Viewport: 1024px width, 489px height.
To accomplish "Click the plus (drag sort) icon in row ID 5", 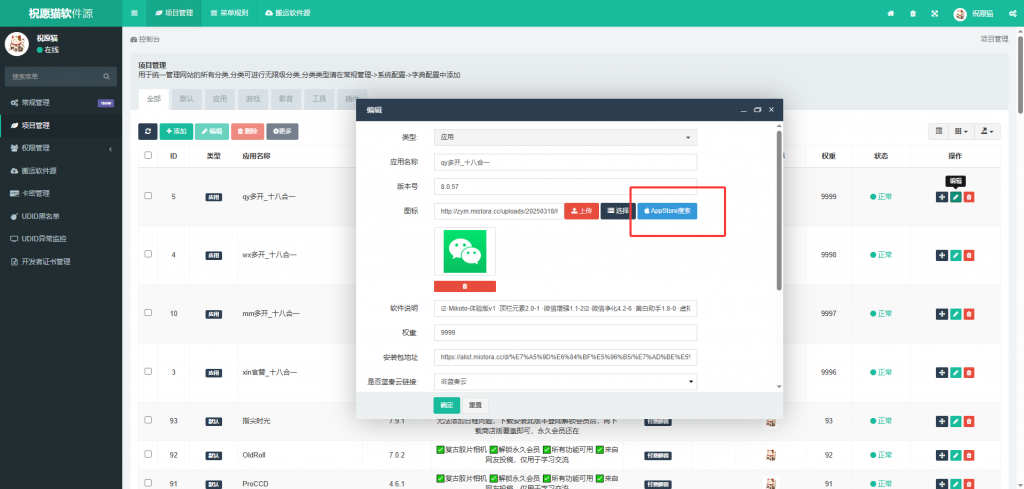I will [x=942, y=197].
